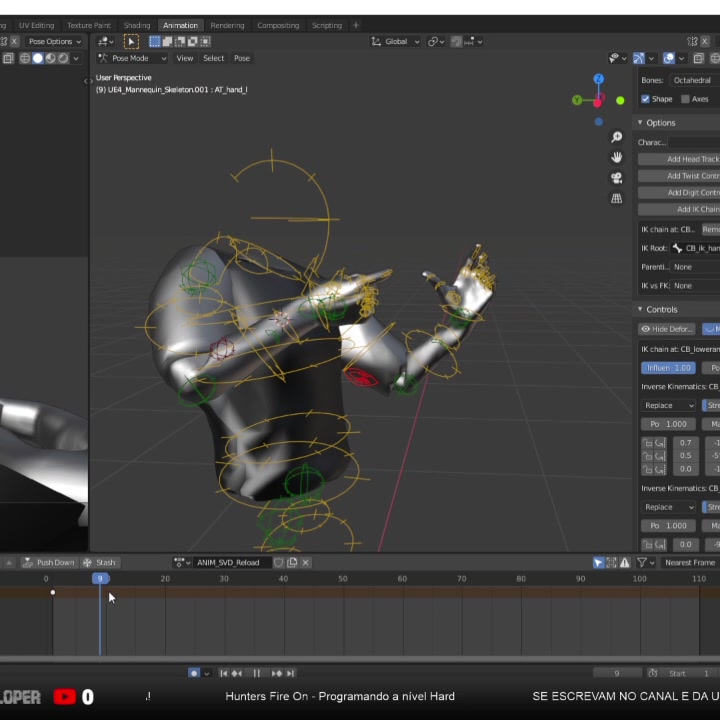
Task: Toggle Only Show Selected arrow in dope sheet
Action: [598, 562]
